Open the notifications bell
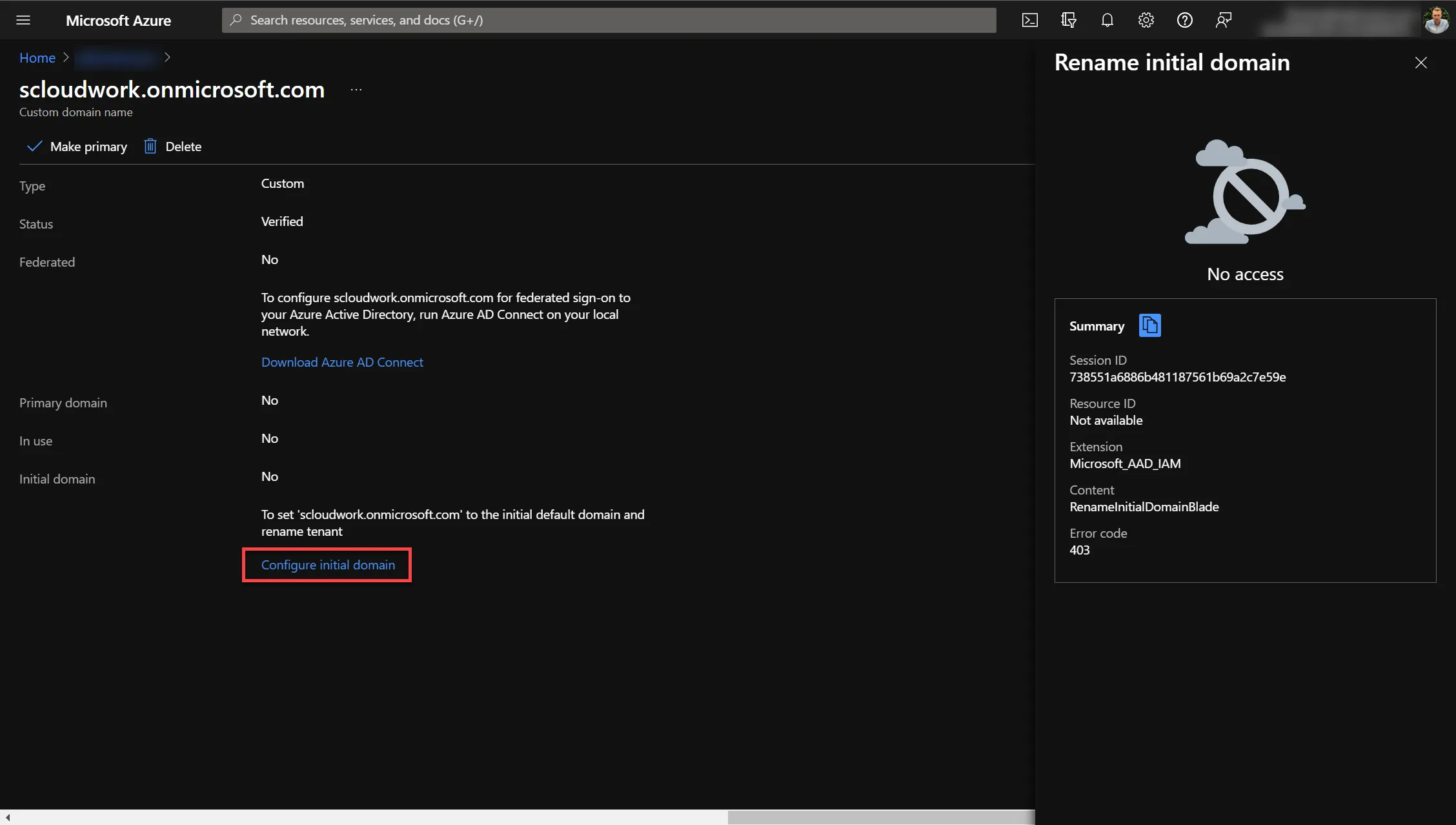Viewport: 1456px width, 825px height. (1107, 20)
